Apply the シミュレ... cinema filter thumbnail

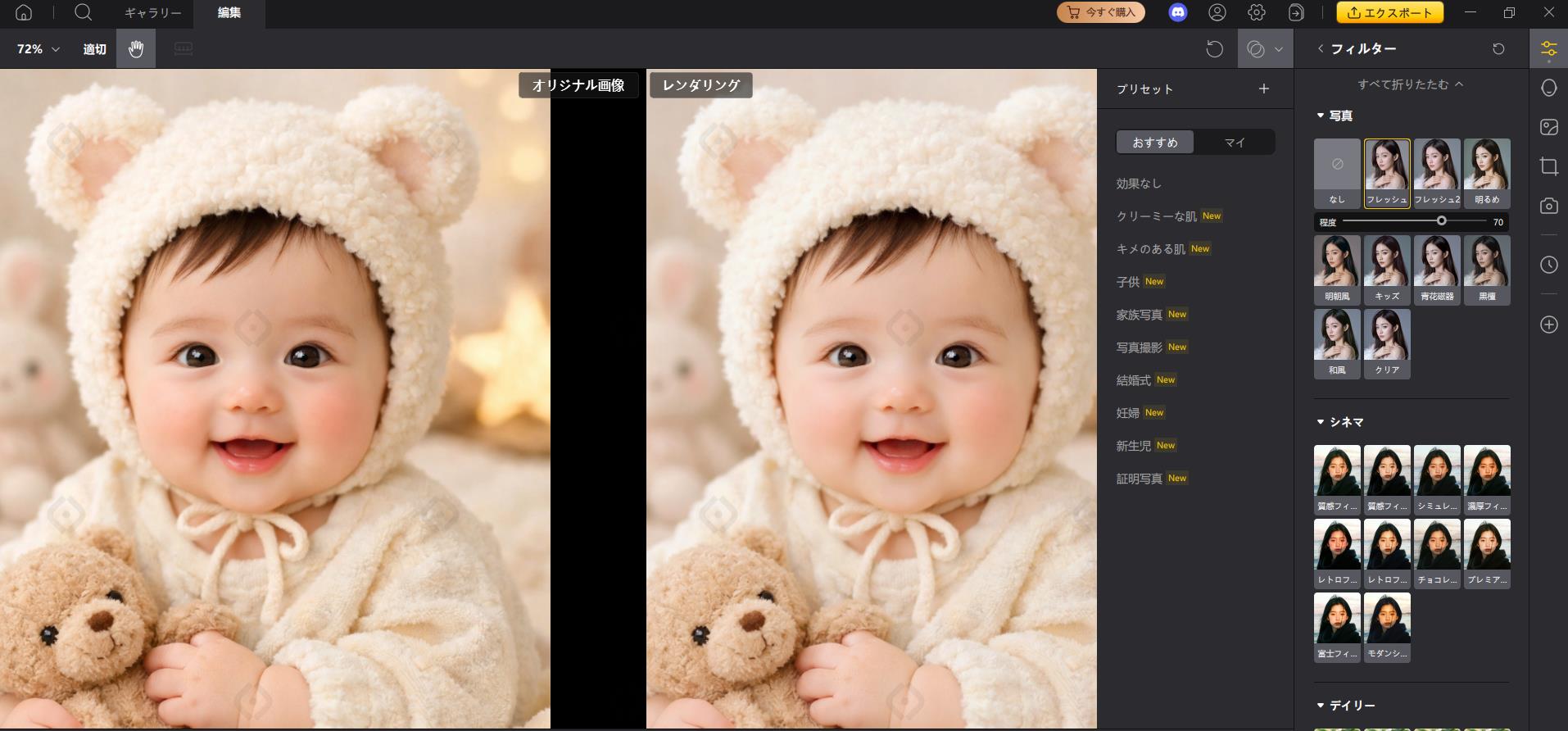(1437, 480)
